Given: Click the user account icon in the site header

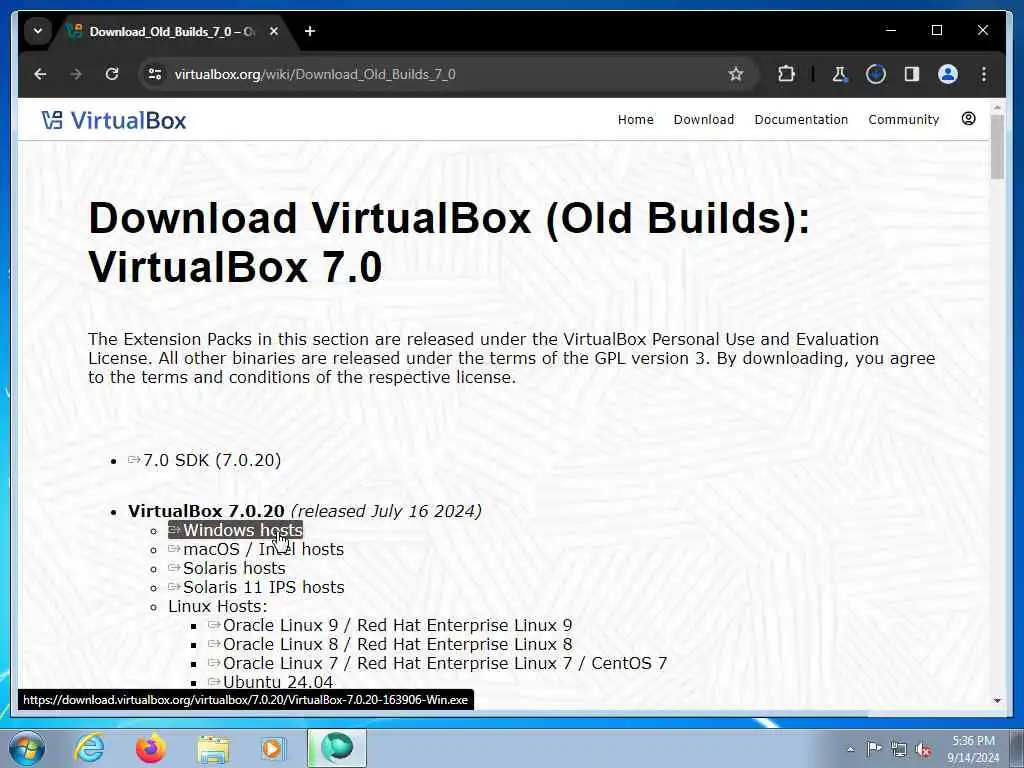Looking at the screenshot, I should 968,119.
